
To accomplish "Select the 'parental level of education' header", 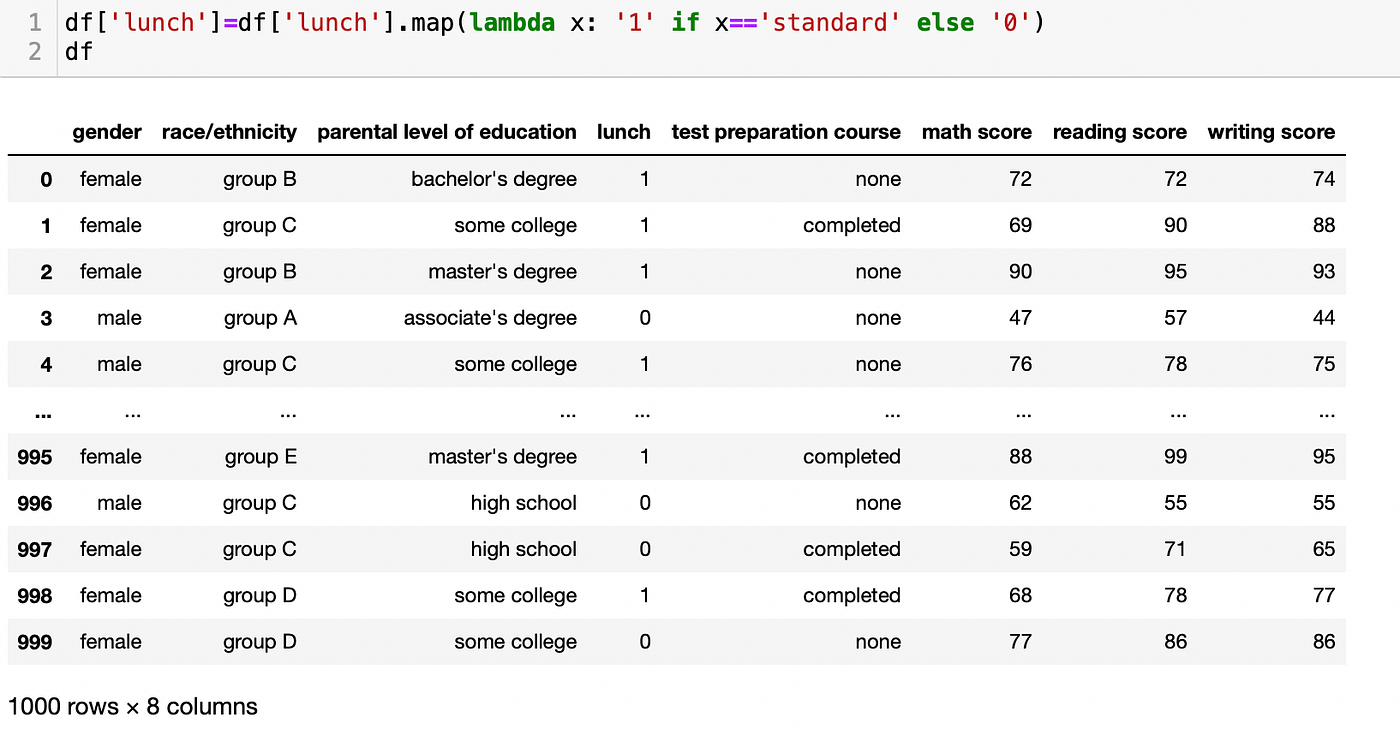I will [446, 132].
